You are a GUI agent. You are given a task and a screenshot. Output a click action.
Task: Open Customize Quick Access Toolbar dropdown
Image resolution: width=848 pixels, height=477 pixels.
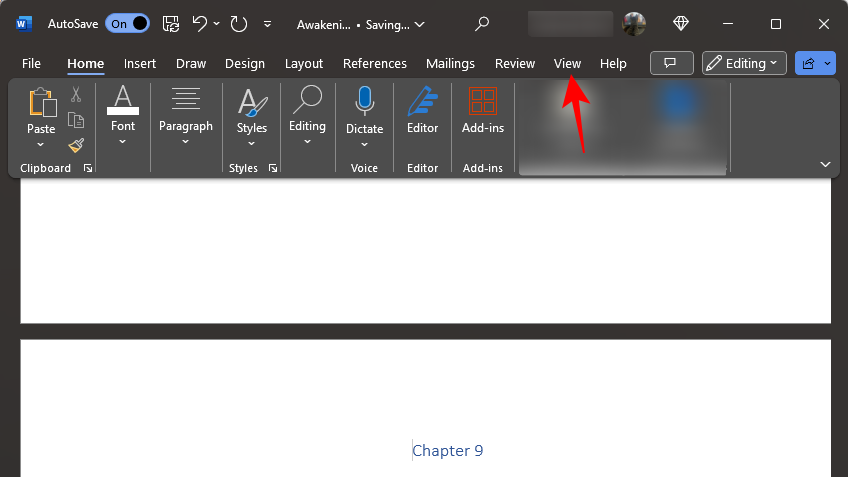[x=267, y=24]
